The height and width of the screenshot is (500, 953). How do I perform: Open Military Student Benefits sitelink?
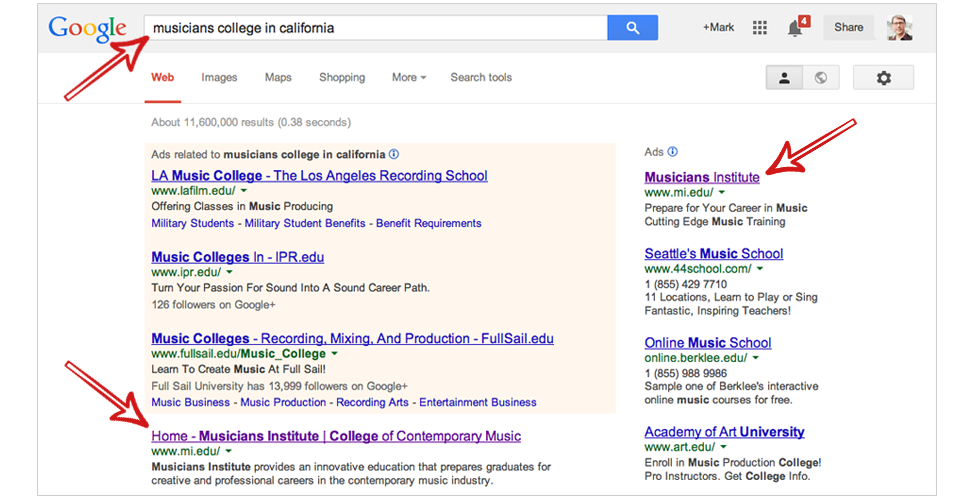pyautogui.click(x=305, y=224)
